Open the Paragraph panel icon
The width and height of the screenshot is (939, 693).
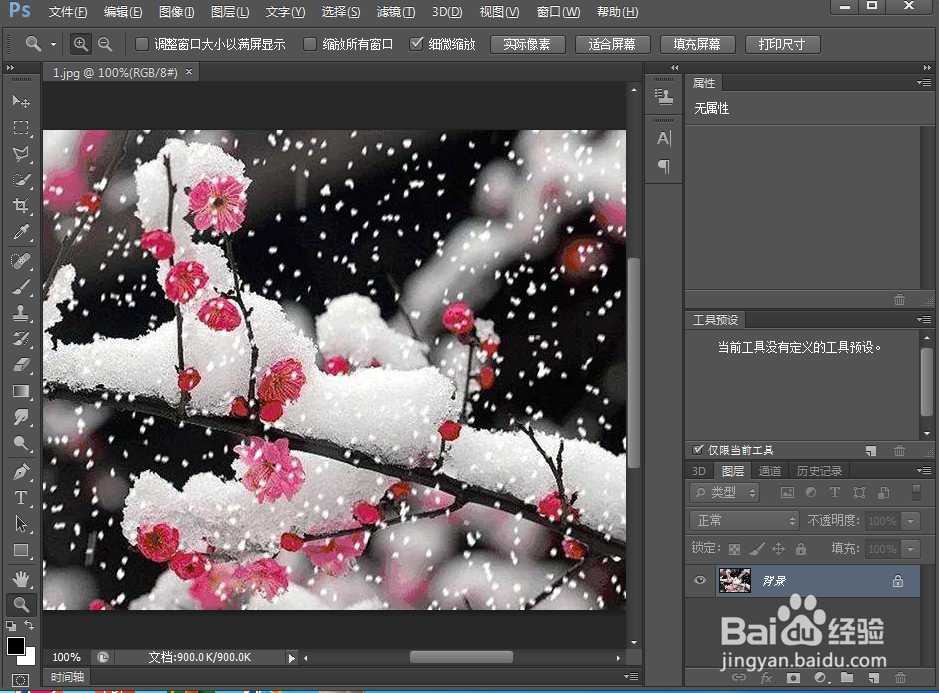tap(664, 166)
